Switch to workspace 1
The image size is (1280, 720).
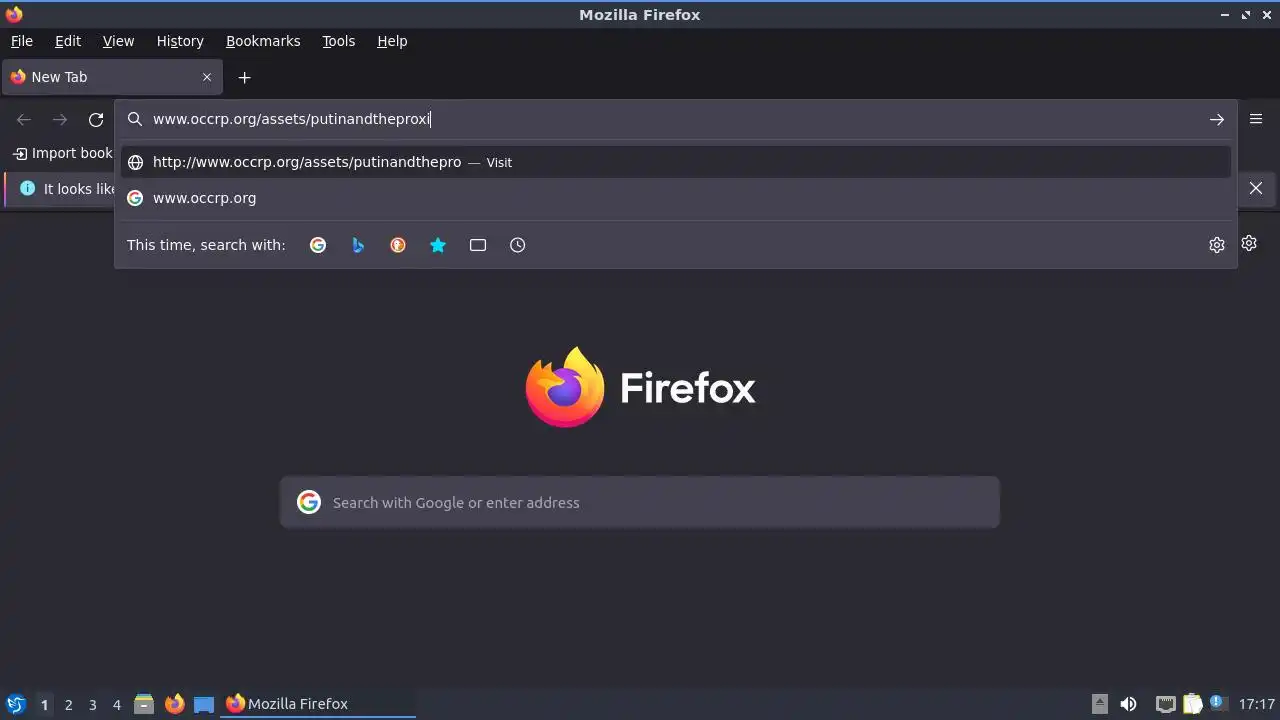[44, 705]
